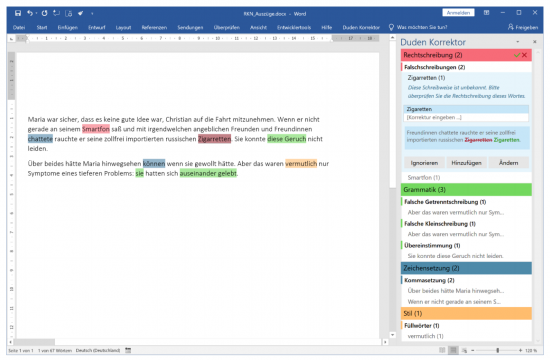
Task: Expand the Grammatik (3) section header
Action: (x=466, y=189)
